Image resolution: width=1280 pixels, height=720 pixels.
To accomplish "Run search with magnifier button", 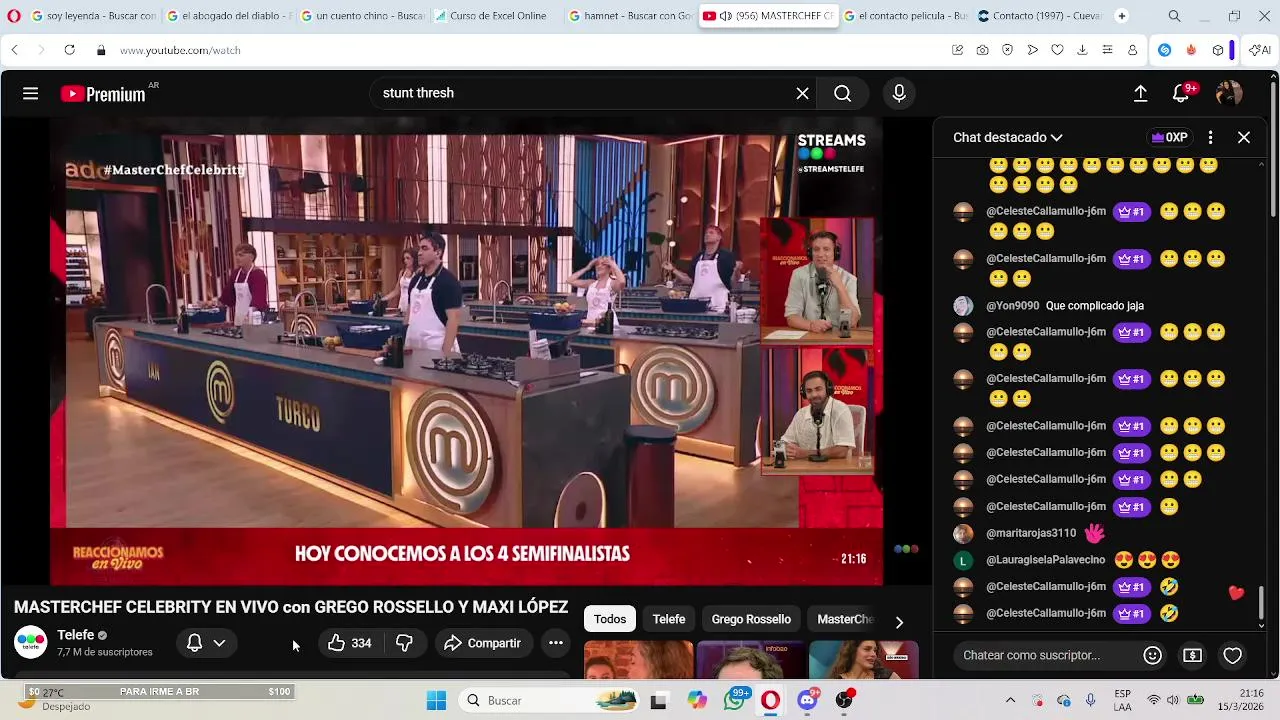I will coord(842,93).
